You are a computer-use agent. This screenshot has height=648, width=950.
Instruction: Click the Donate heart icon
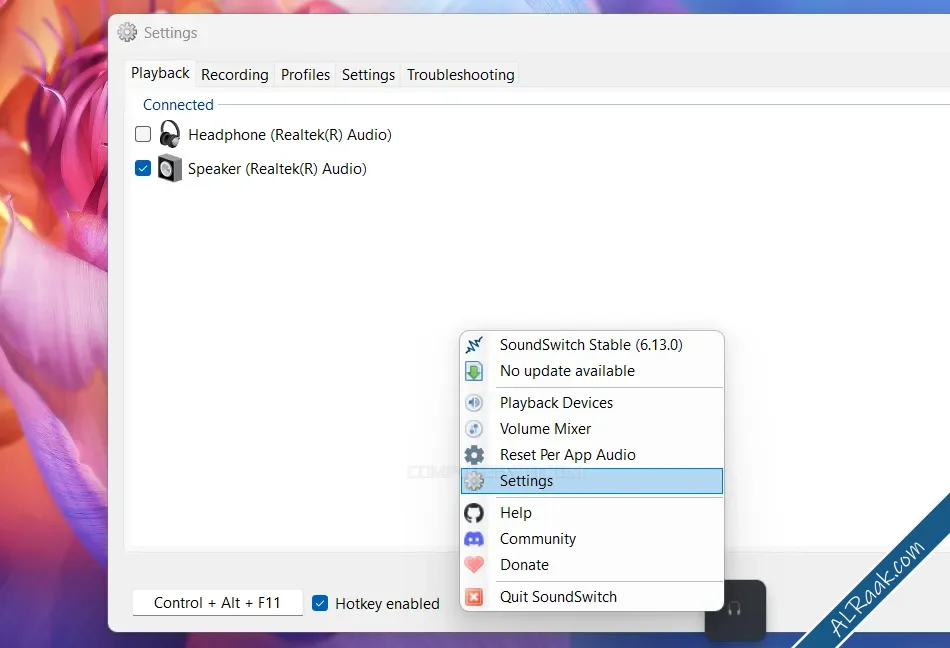click(x=474, y=565)
